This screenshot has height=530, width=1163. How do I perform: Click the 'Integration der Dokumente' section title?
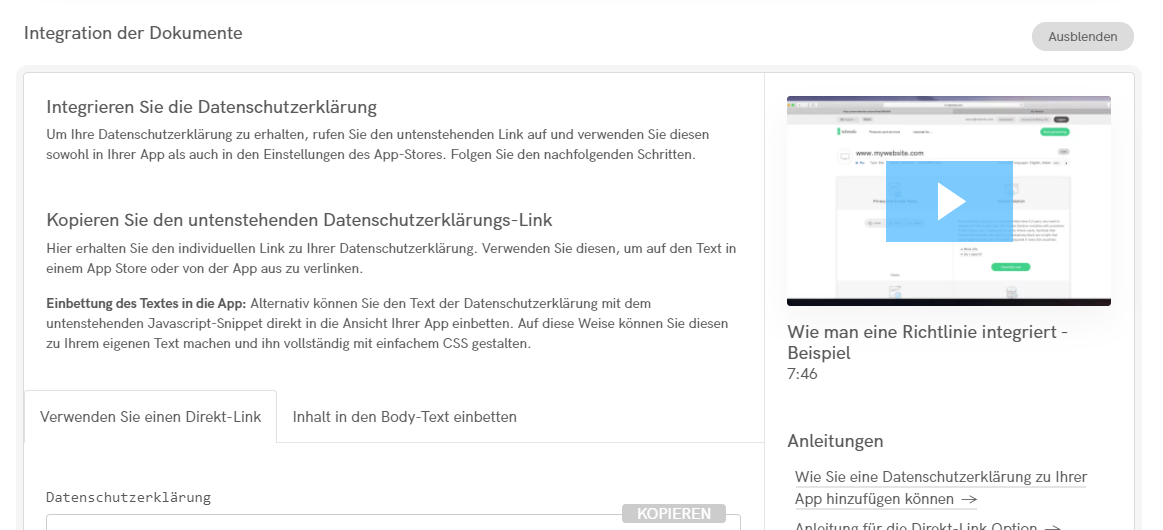[x=133, y=33]
